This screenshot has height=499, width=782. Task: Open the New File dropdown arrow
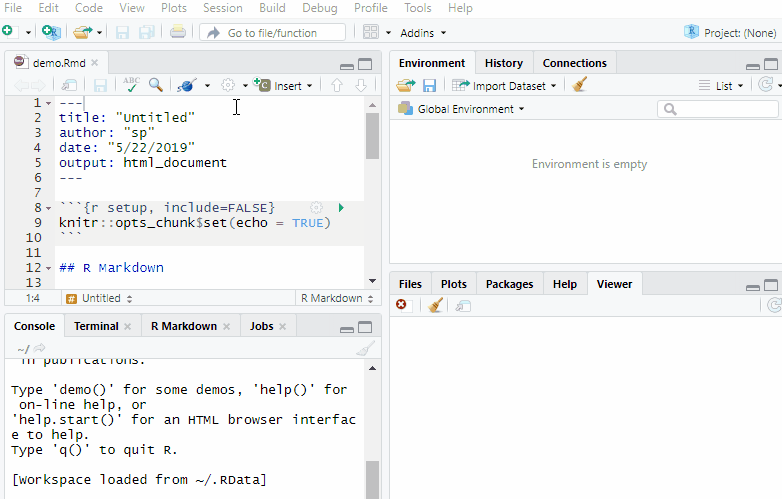pos(28,33)
